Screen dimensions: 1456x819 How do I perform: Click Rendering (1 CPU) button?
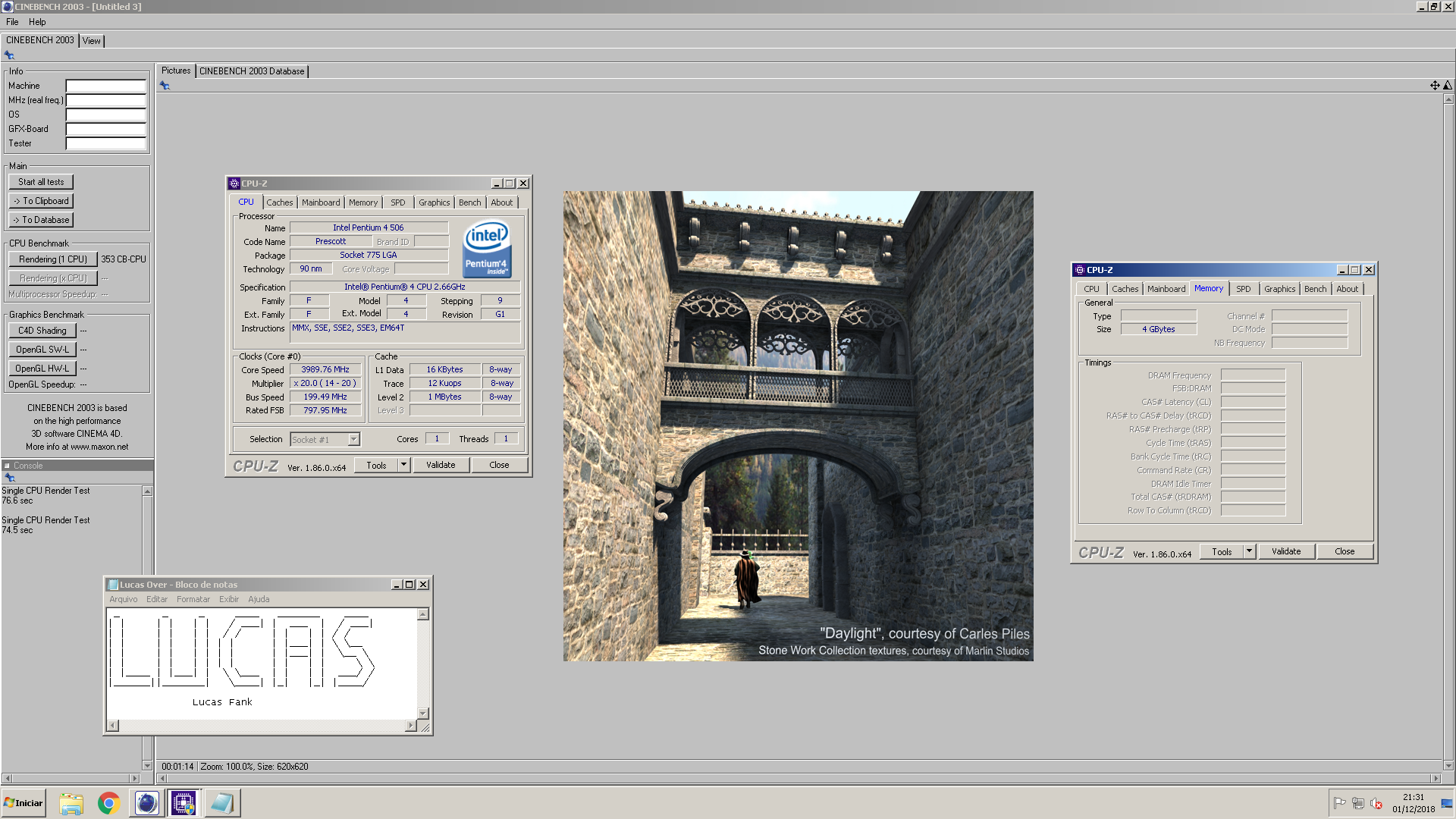pos(53,259)
